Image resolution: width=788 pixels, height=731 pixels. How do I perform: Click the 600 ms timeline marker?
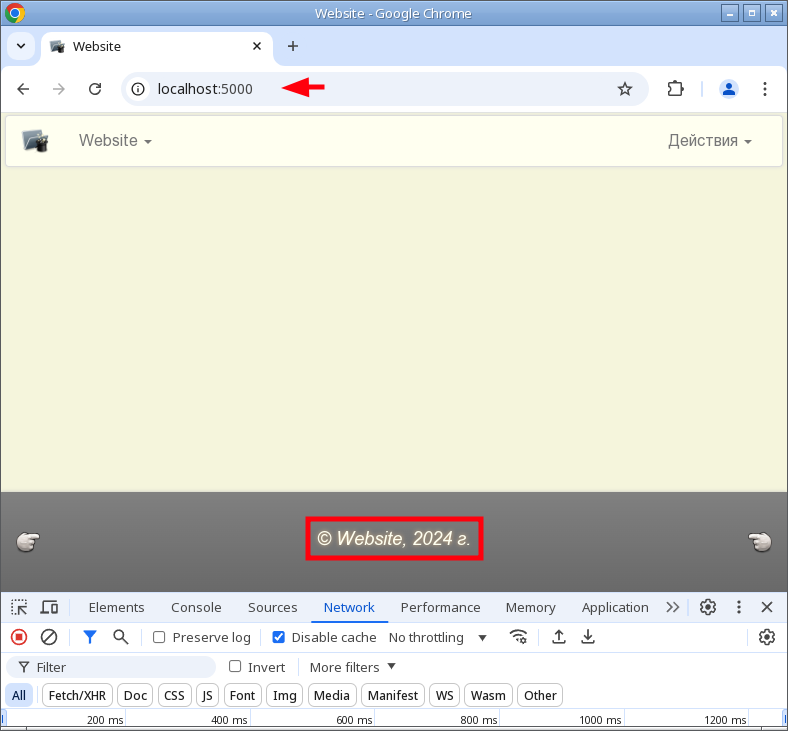click(354, 720)
